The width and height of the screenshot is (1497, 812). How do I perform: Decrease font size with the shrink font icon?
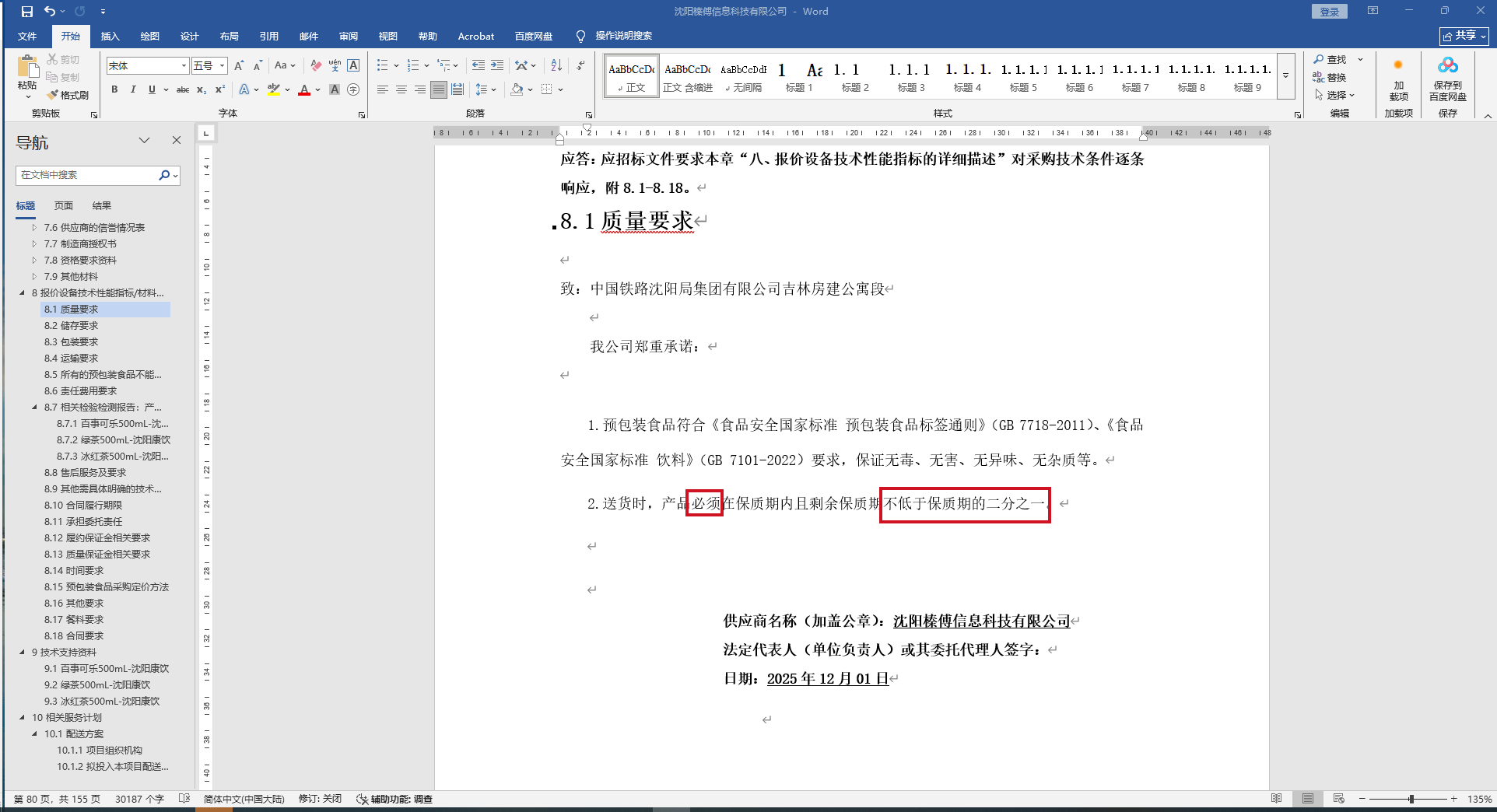click(258, 66)
